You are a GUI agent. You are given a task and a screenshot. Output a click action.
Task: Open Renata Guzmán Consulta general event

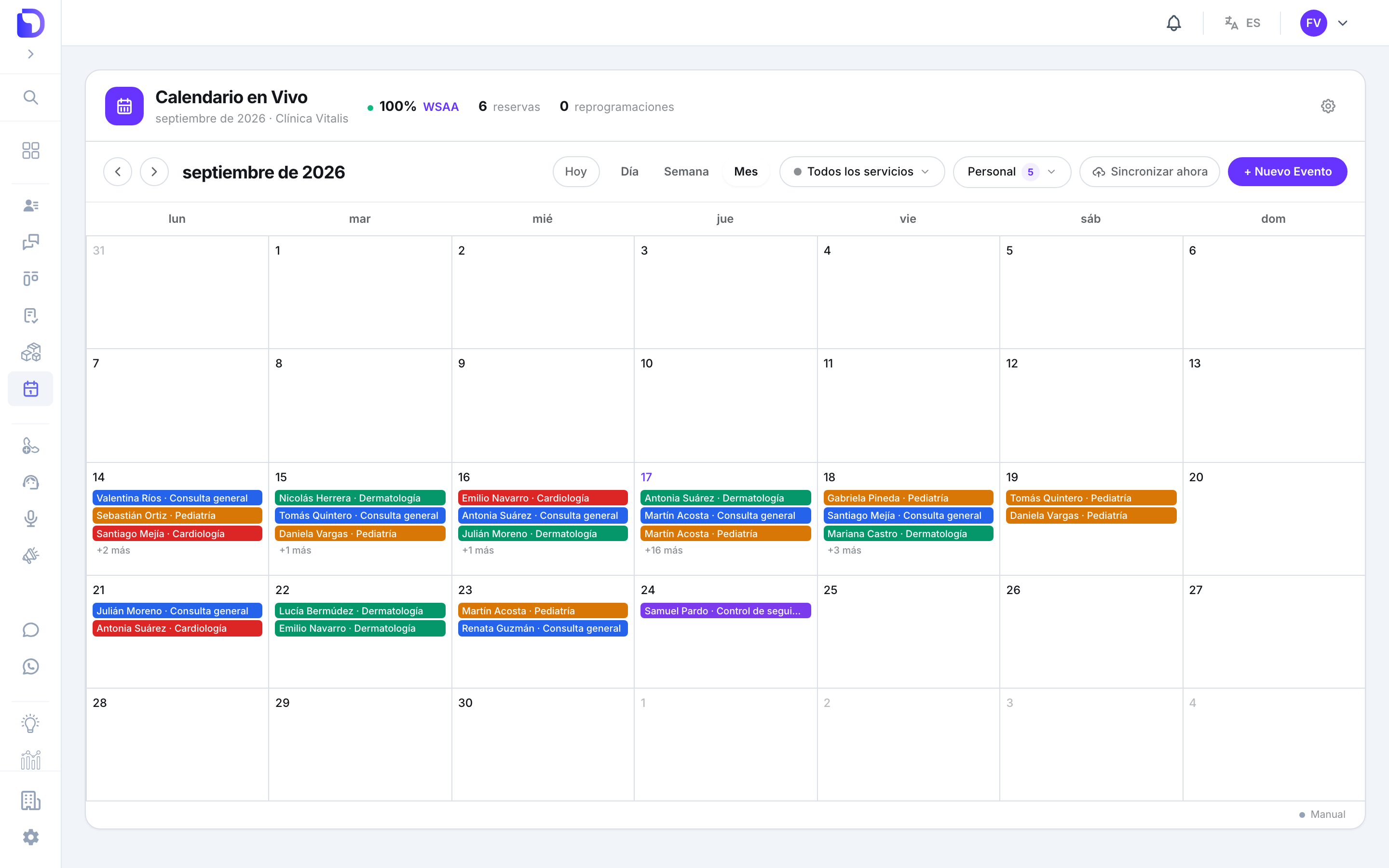coord(543,628)
